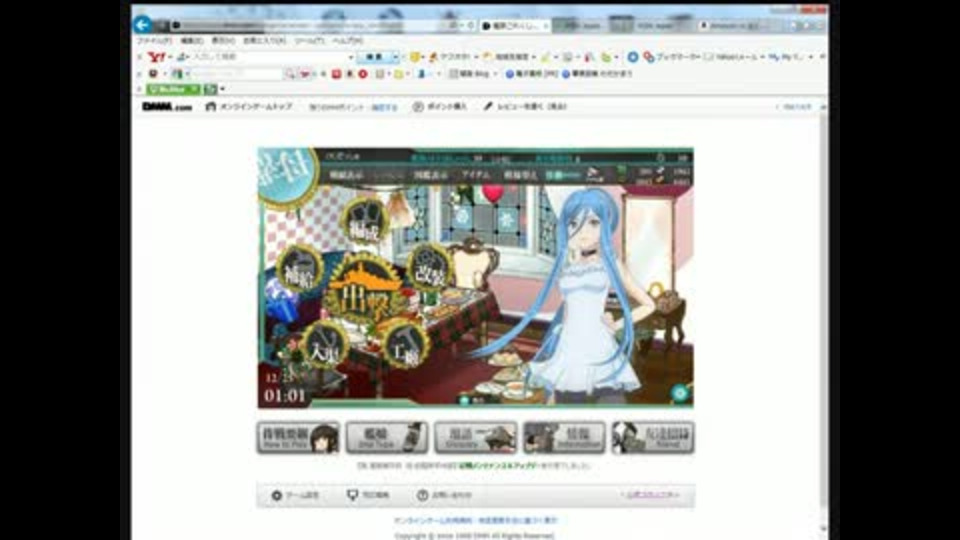The width and height of the screenshot is (960, 540).
Task: Open the 編集(E) menu
Action: click(x=192, y=41)
